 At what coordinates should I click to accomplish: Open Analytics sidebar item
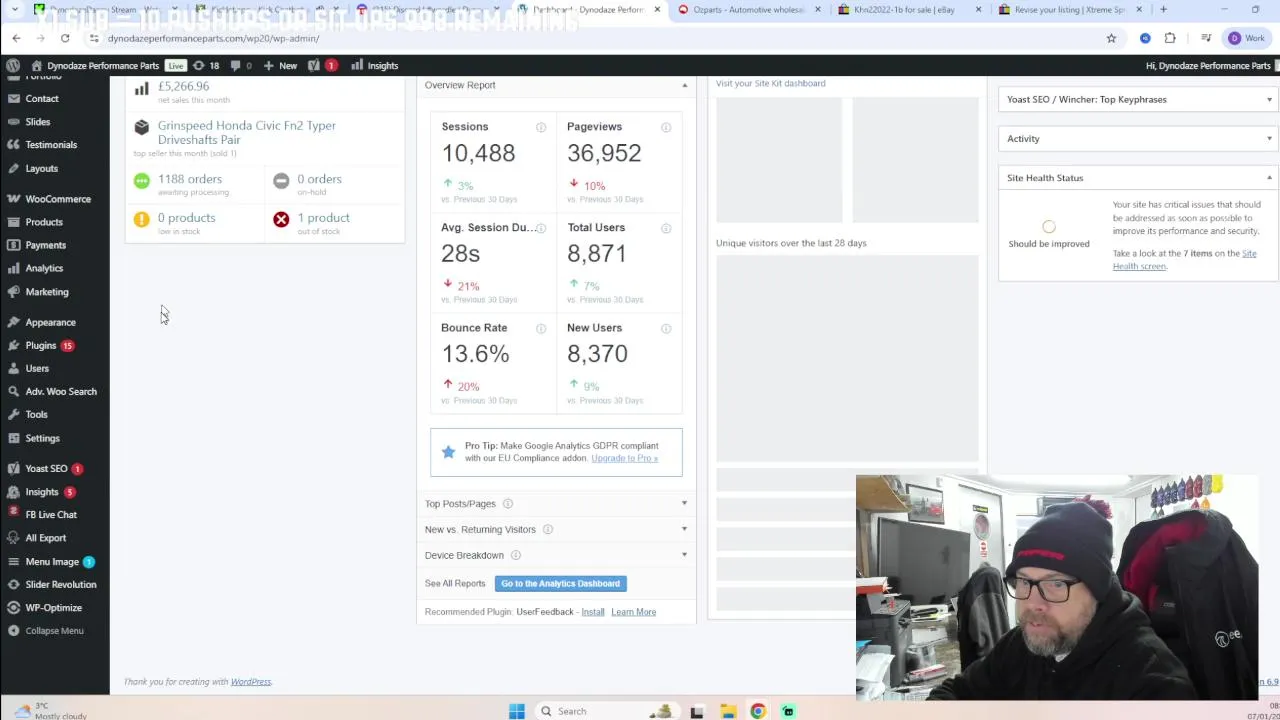point(44,268)
